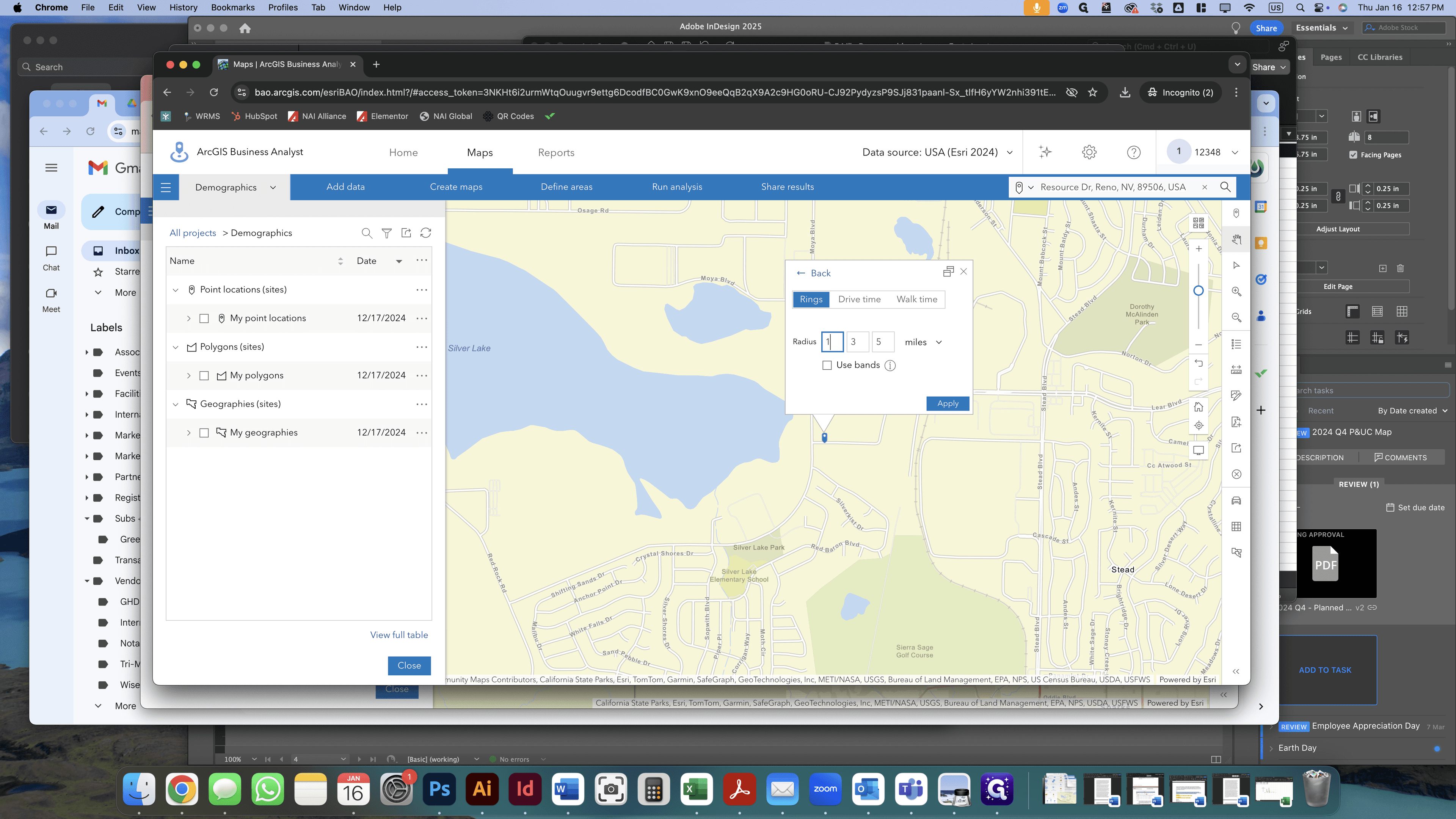Select the pan hand map tool
This screenshot has height=819, width=1456.
tap(1236, 240)
